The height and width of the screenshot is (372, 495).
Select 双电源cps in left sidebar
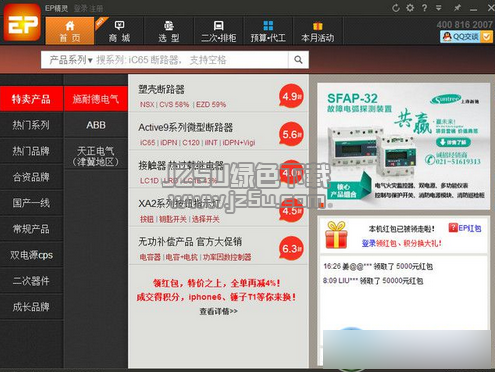31,255
